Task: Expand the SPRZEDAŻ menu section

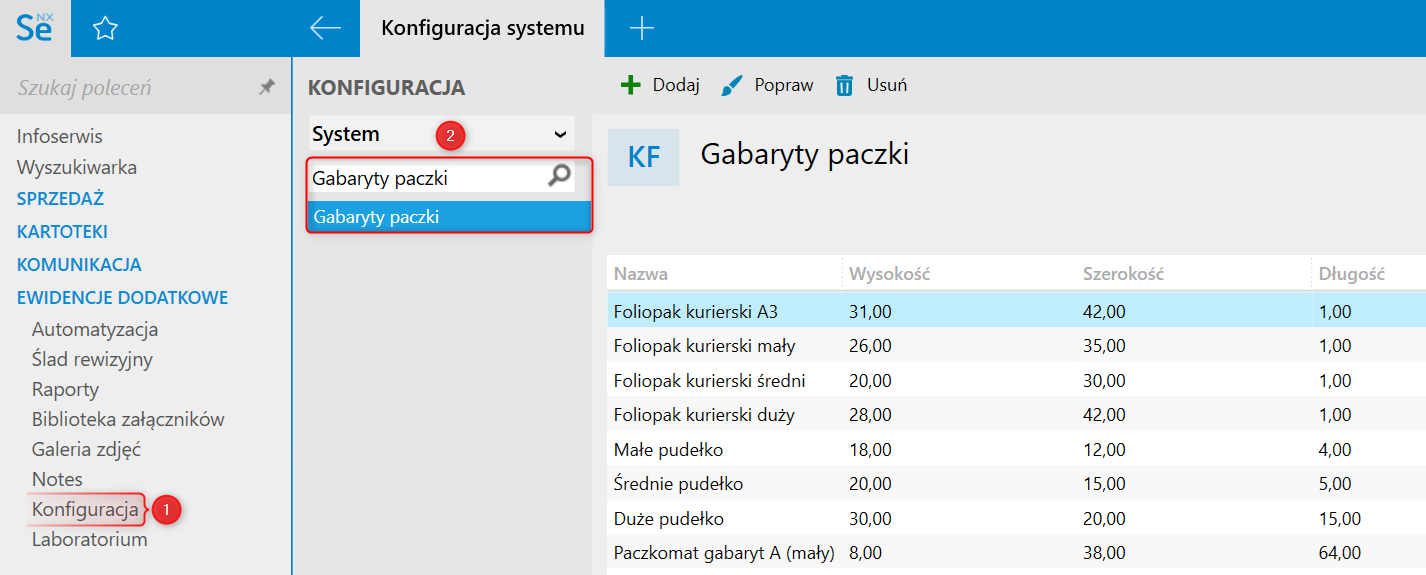Action: coord(60,199)
